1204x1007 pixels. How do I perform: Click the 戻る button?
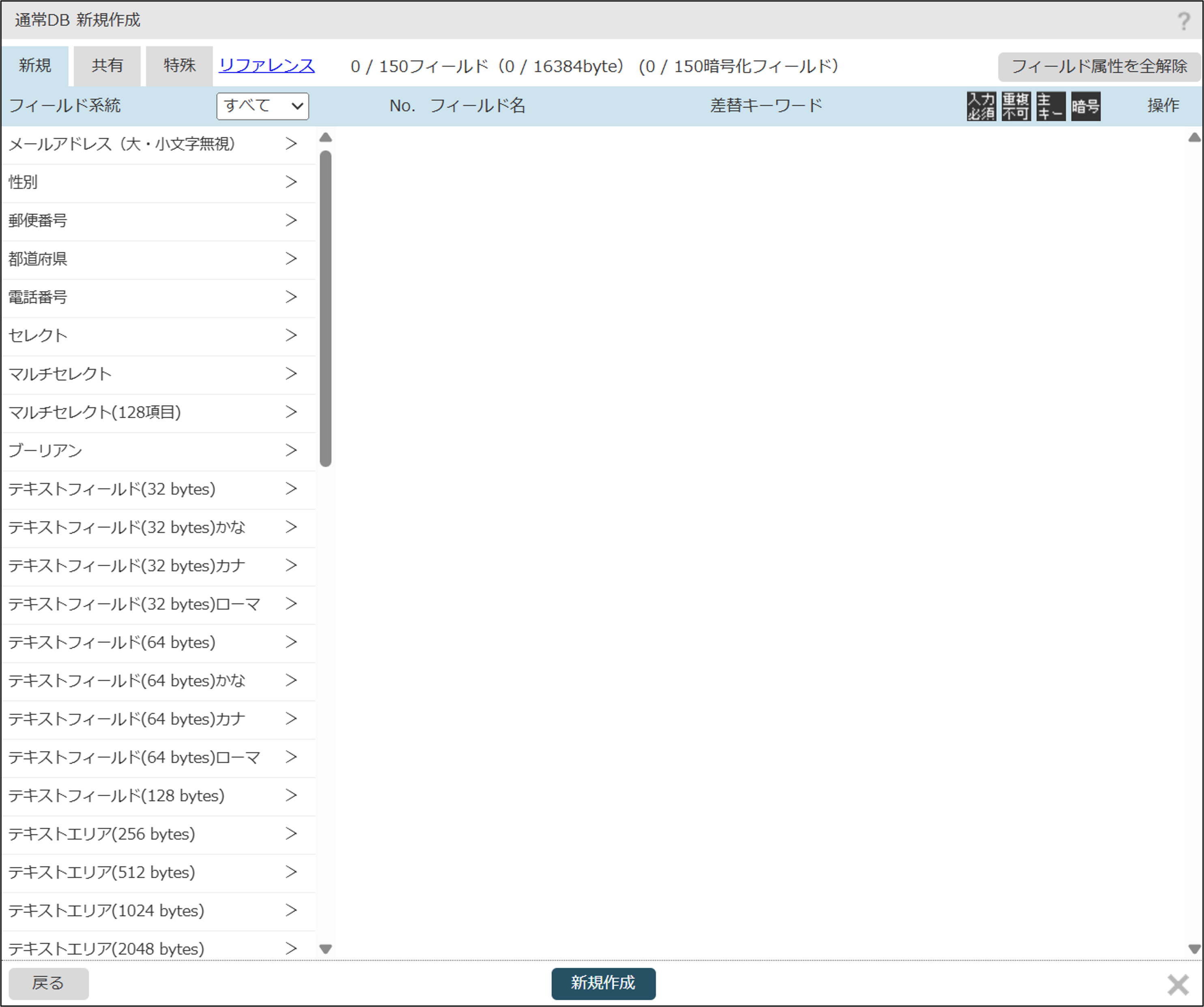click(x=48, y=983)
